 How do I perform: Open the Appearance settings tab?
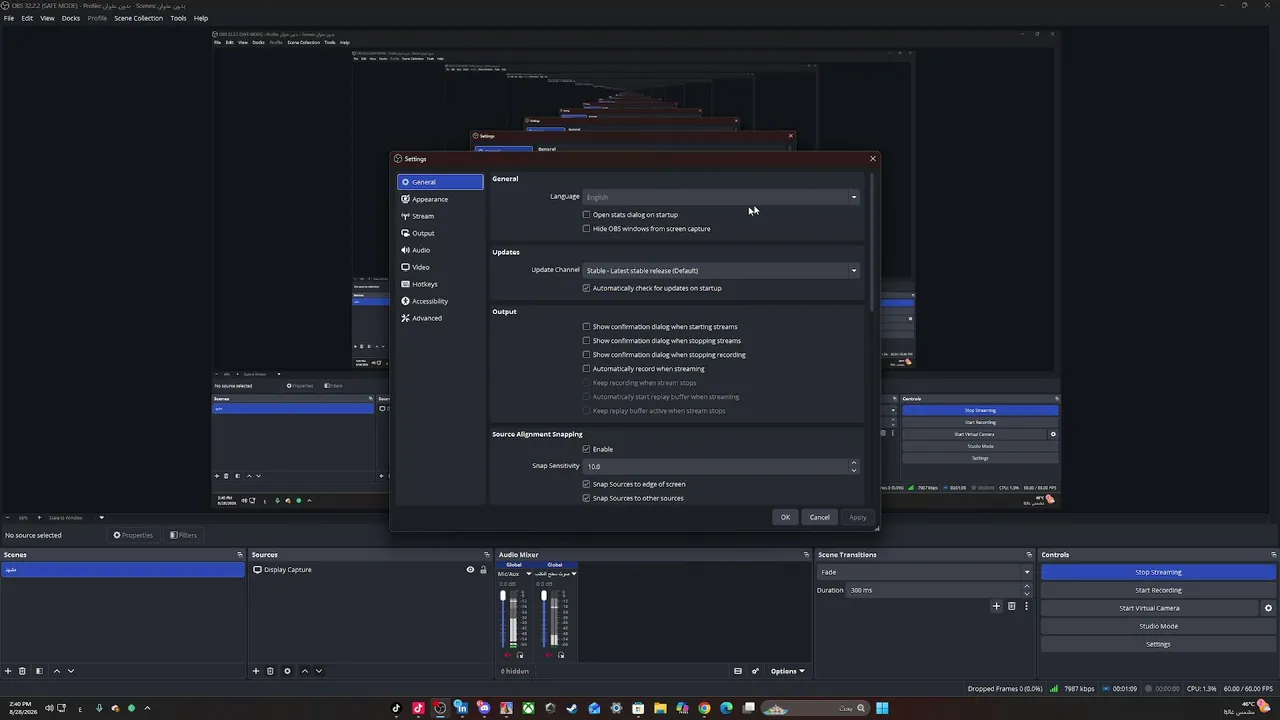[x=440, y=199]
